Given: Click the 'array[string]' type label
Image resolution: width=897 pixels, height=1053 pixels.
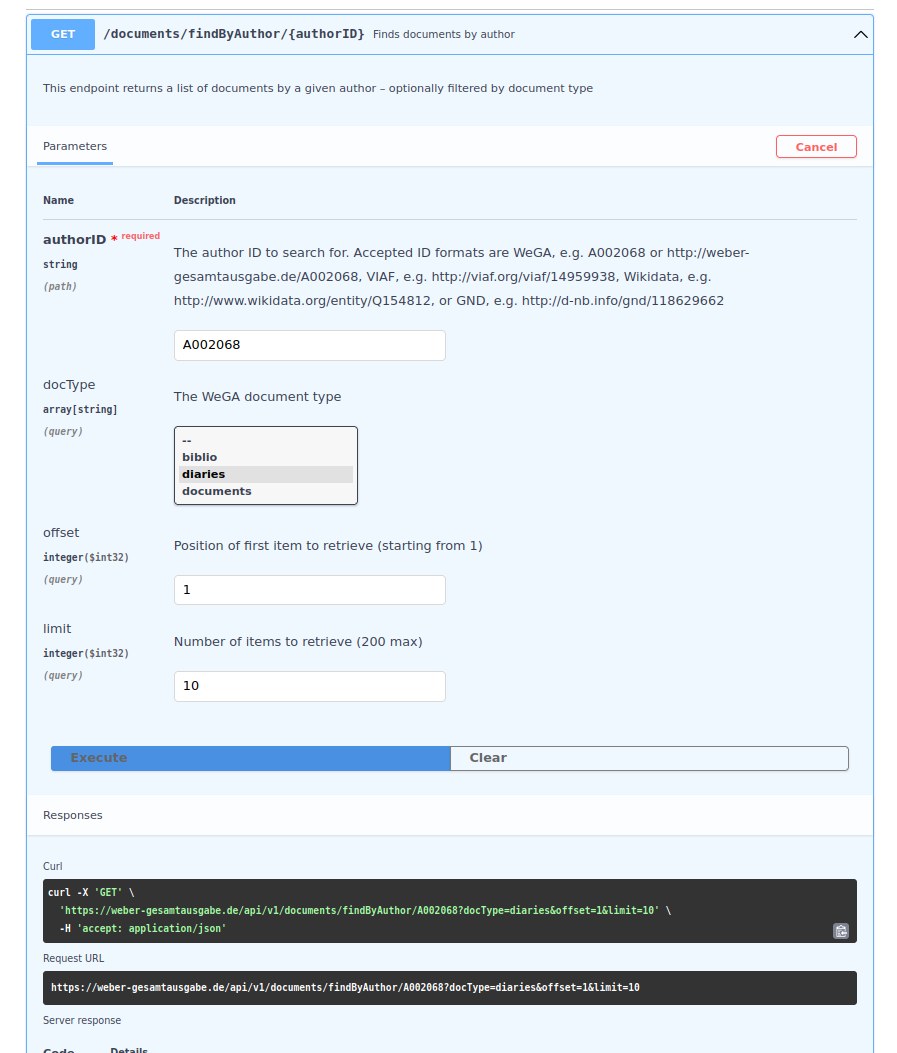Looking at the screenshot, I should (x=80, y=410).
